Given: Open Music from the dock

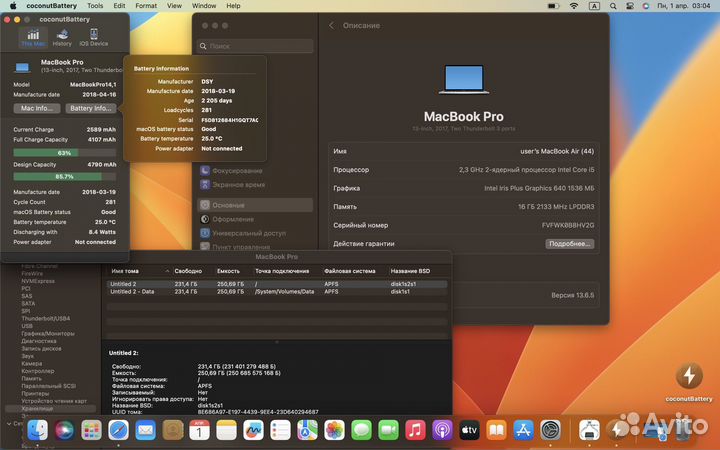Looking at the screenshot, I should pos(416,430).
